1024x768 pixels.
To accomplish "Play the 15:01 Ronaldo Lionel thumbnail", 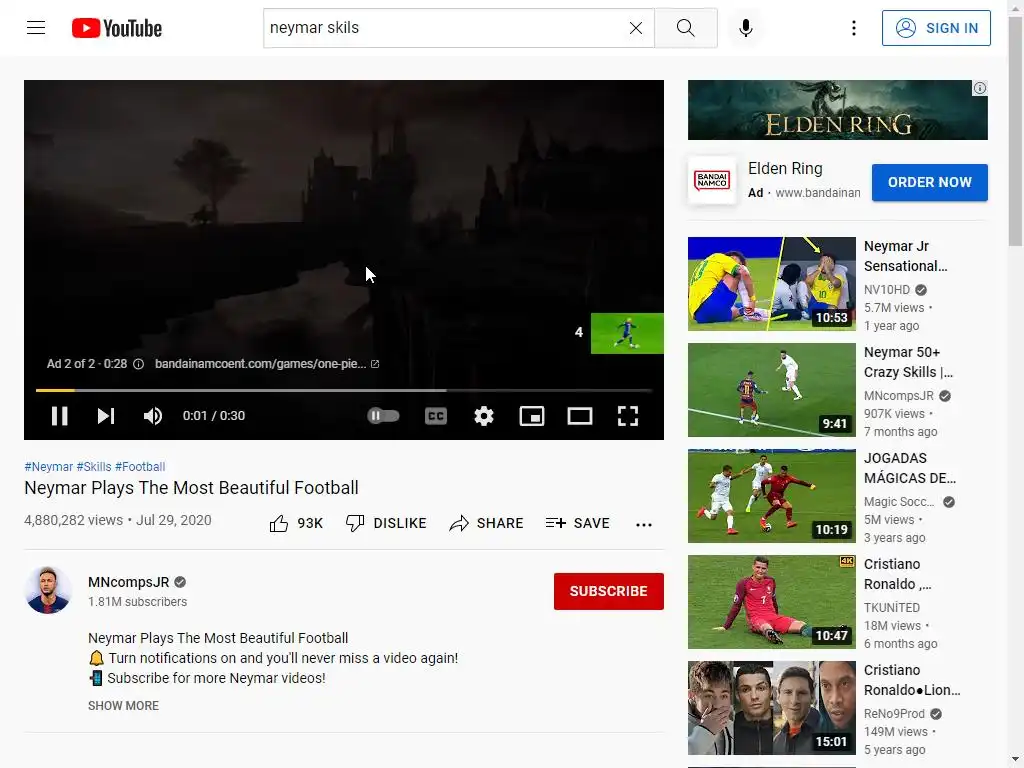I will point(771,708).
